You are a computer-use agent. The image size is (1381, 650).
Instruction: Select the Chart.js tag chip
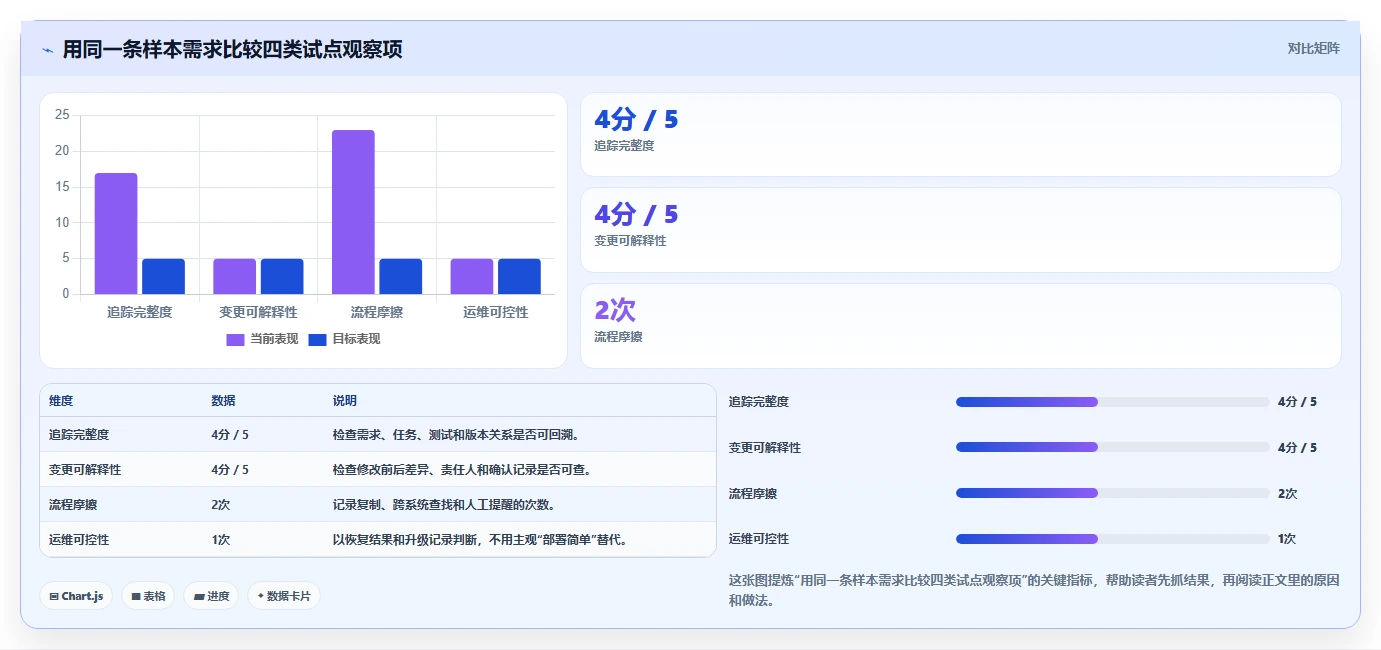pyautogui.click(x=77, y=596)
